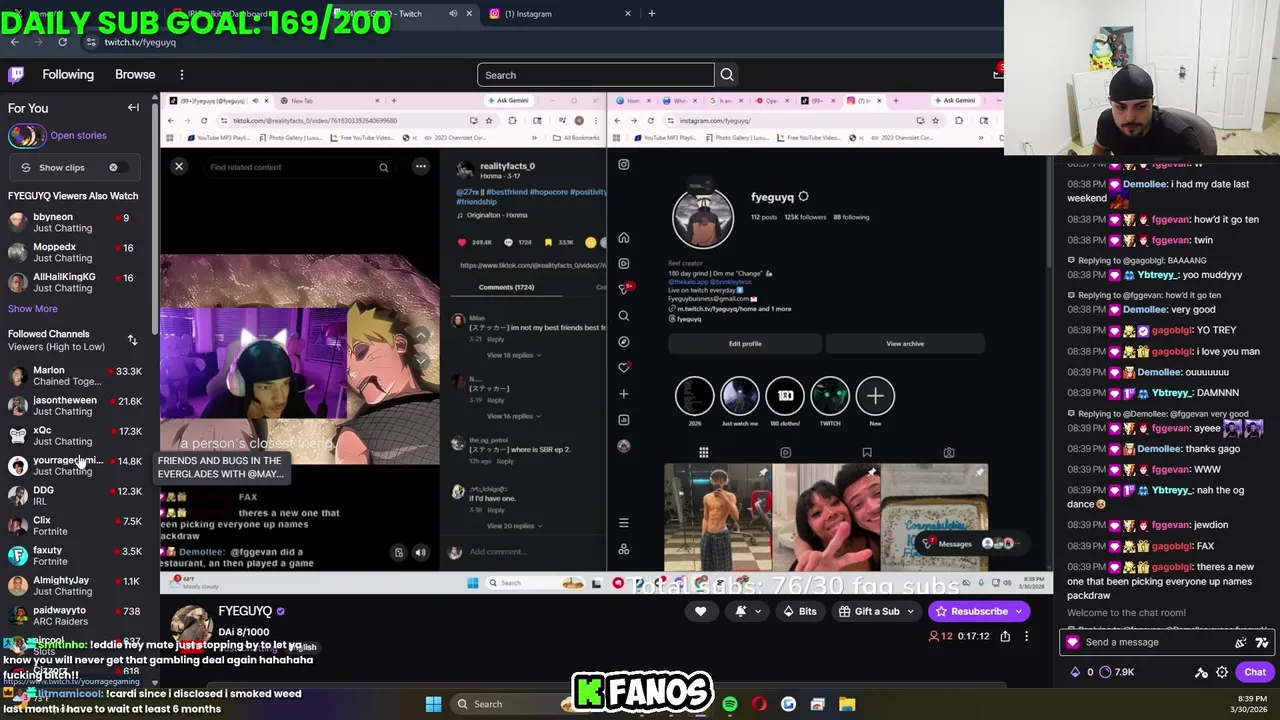
Task: Switch to the Instagram browser tab
Action: 560,14
